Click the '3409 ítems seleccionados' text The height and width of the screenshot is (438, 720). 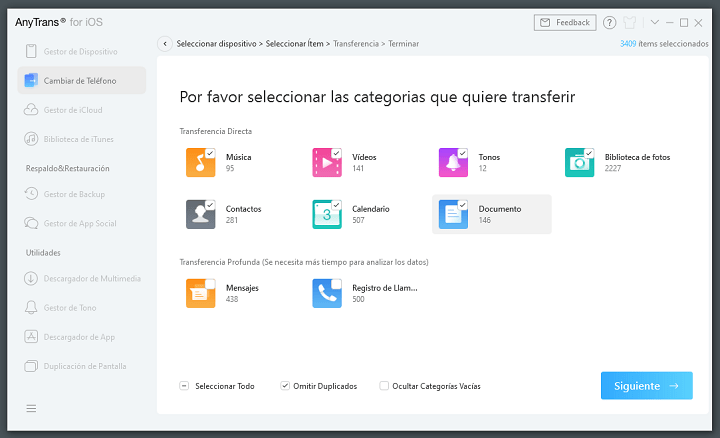point(664,44)
